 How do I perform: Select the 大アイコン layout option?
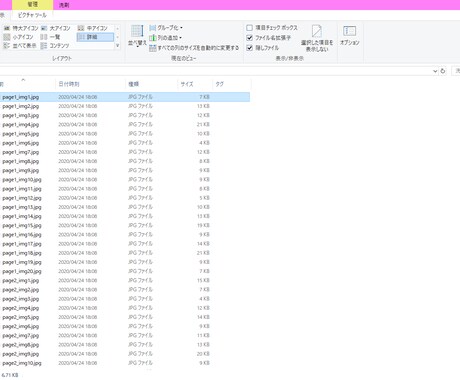coord(56,28)
